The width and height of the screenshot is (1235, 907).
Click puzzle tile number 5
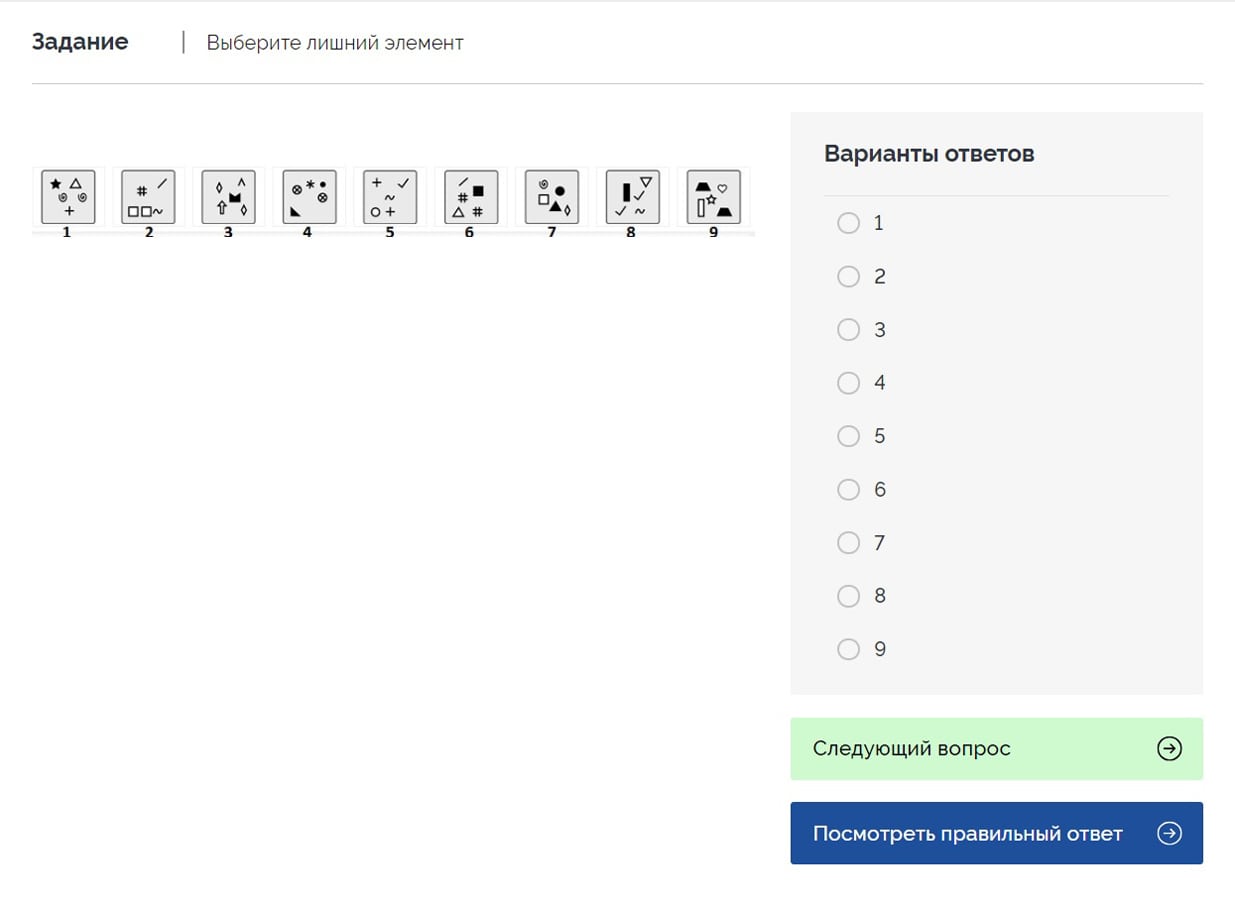[x=390, y=196]
